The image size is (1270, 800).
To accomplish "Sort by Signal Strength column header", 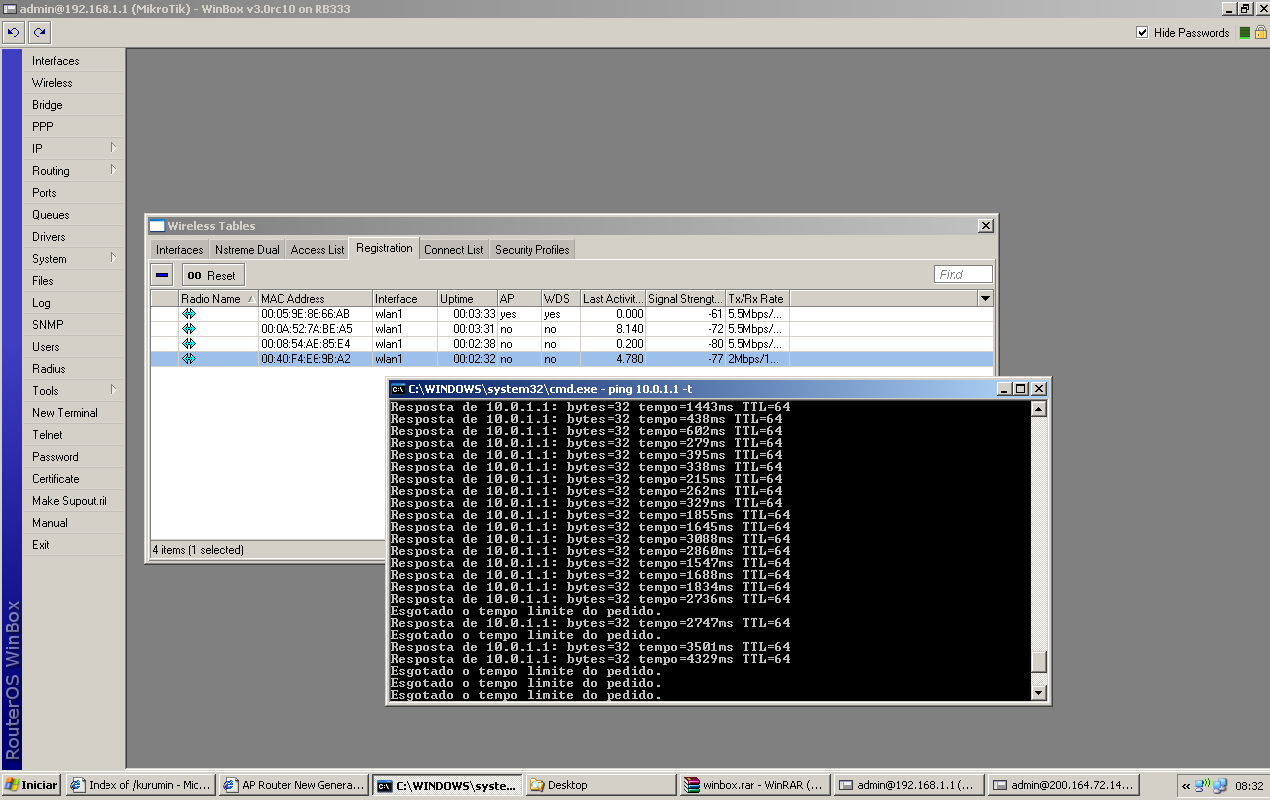I will (x=685, y=299).
